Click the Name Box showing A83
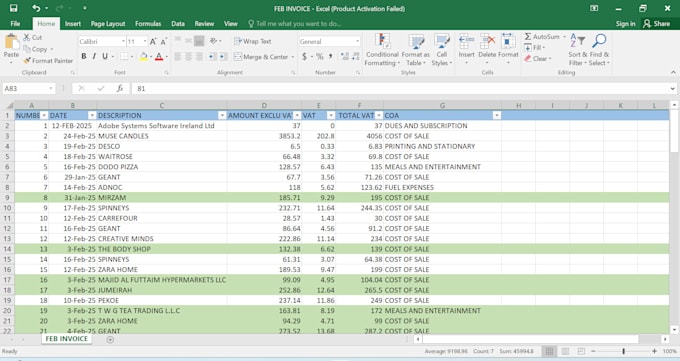 29,89
